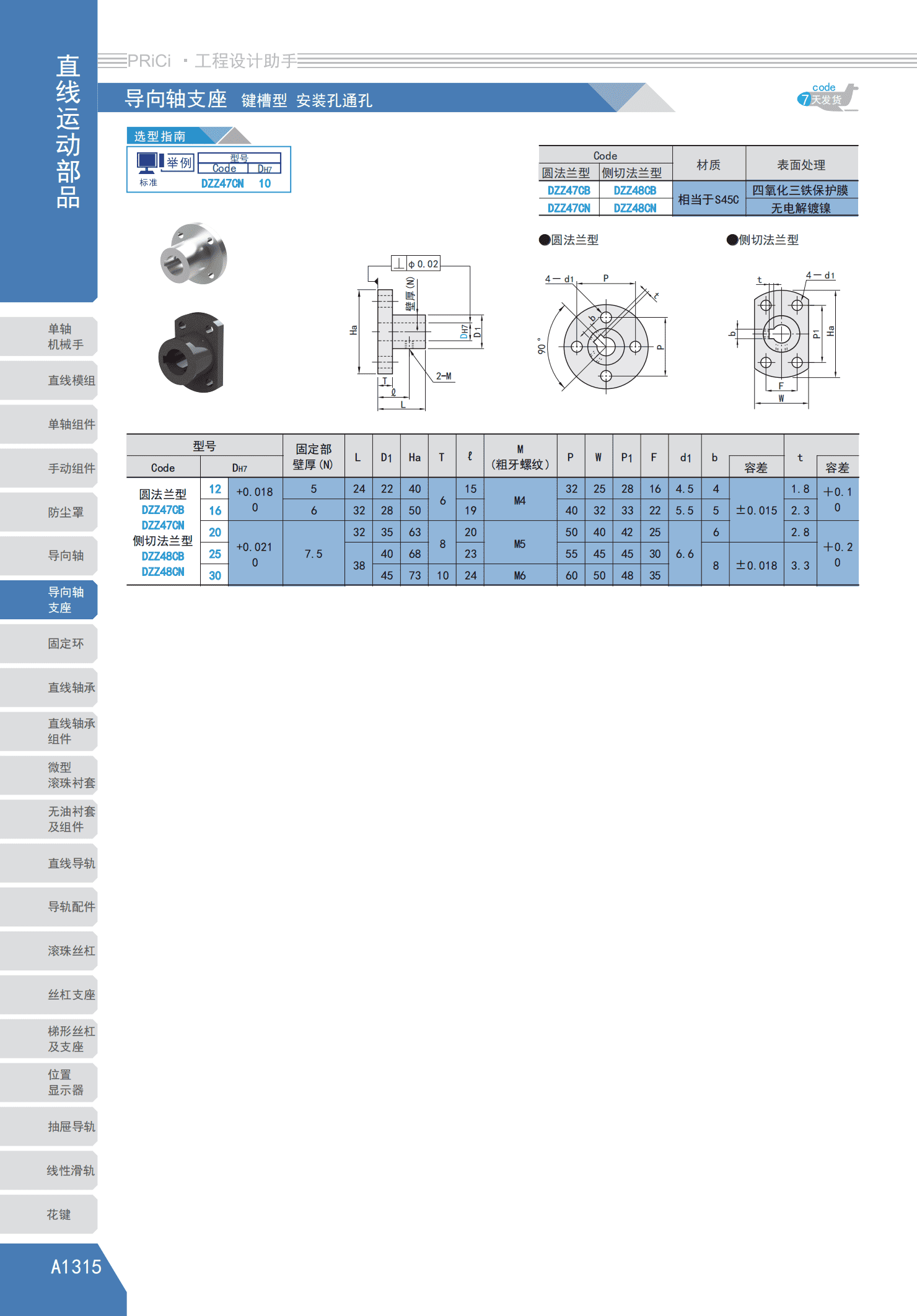Click the 无电解镀镍 surface treatment cell
Image resolution: width=917 pixels, height=1316 pixels.
click(x=801, y=207)
